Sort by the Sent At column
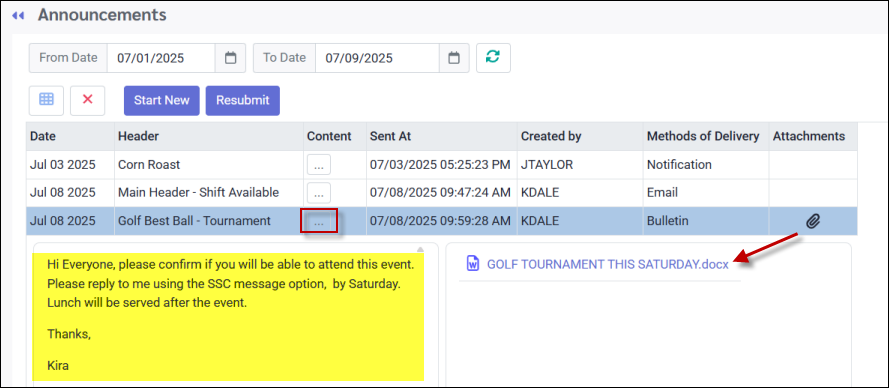This screenshot has width=889, height=388. point(442,136)
